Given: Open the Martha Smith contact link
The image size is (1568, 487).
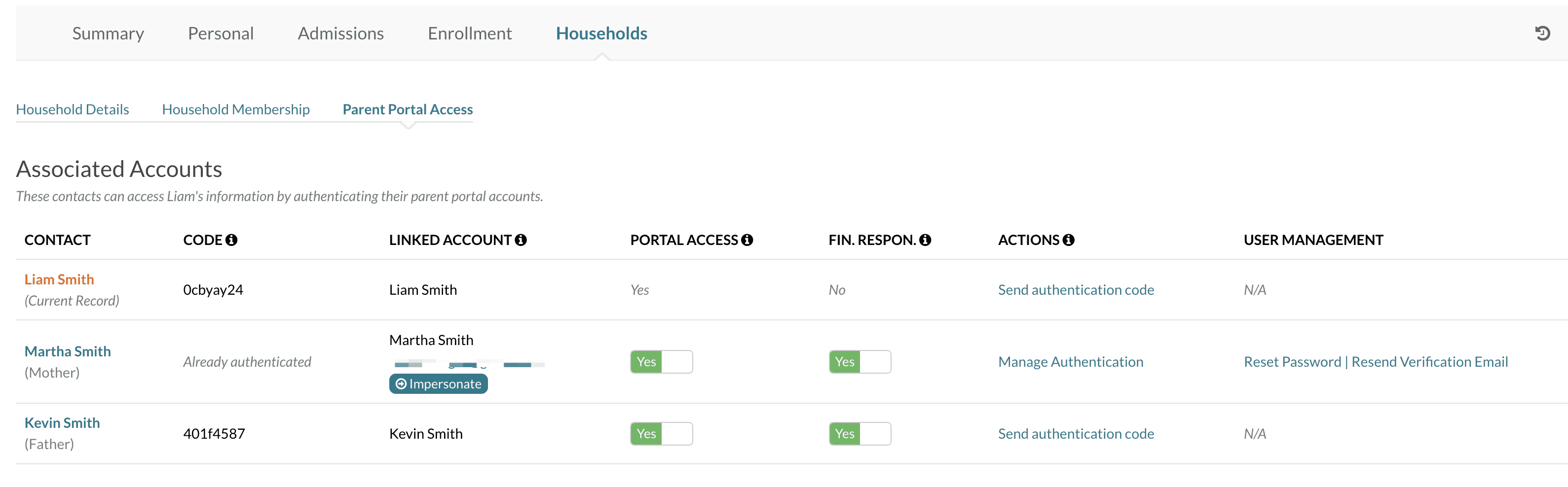Looking at the screenshot, I should tap(68, 351).
